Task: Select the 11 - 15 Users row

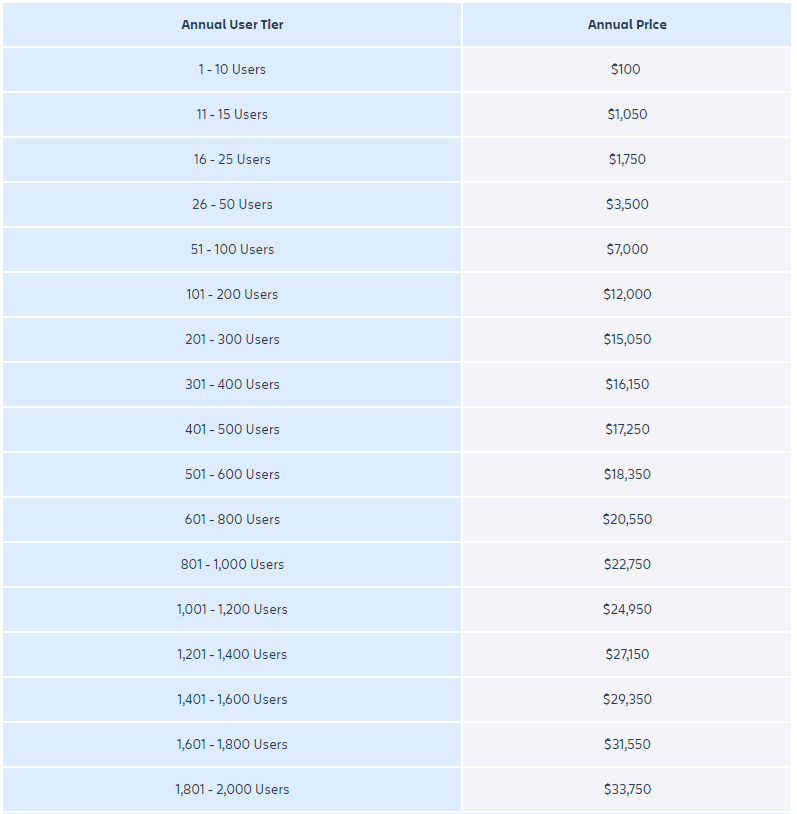Action: 232,114
